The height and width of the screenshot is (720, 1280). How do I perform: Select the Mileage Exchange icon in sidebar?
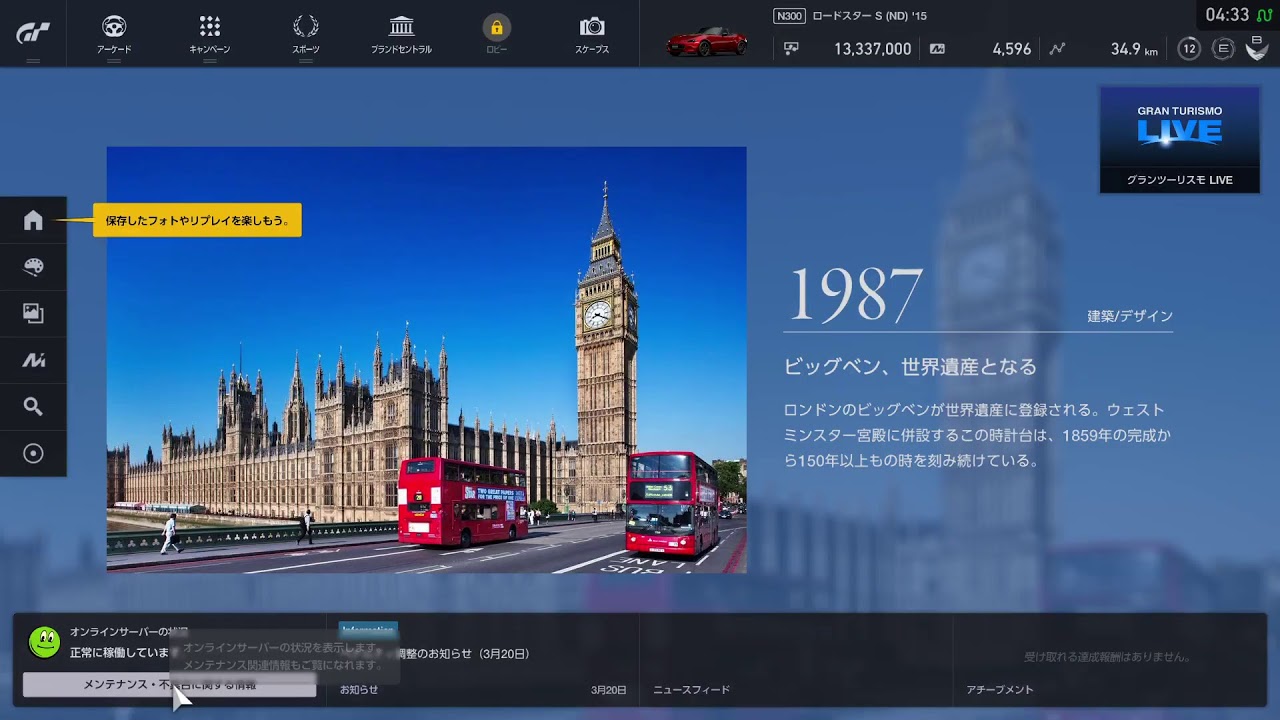click(33, 360)
